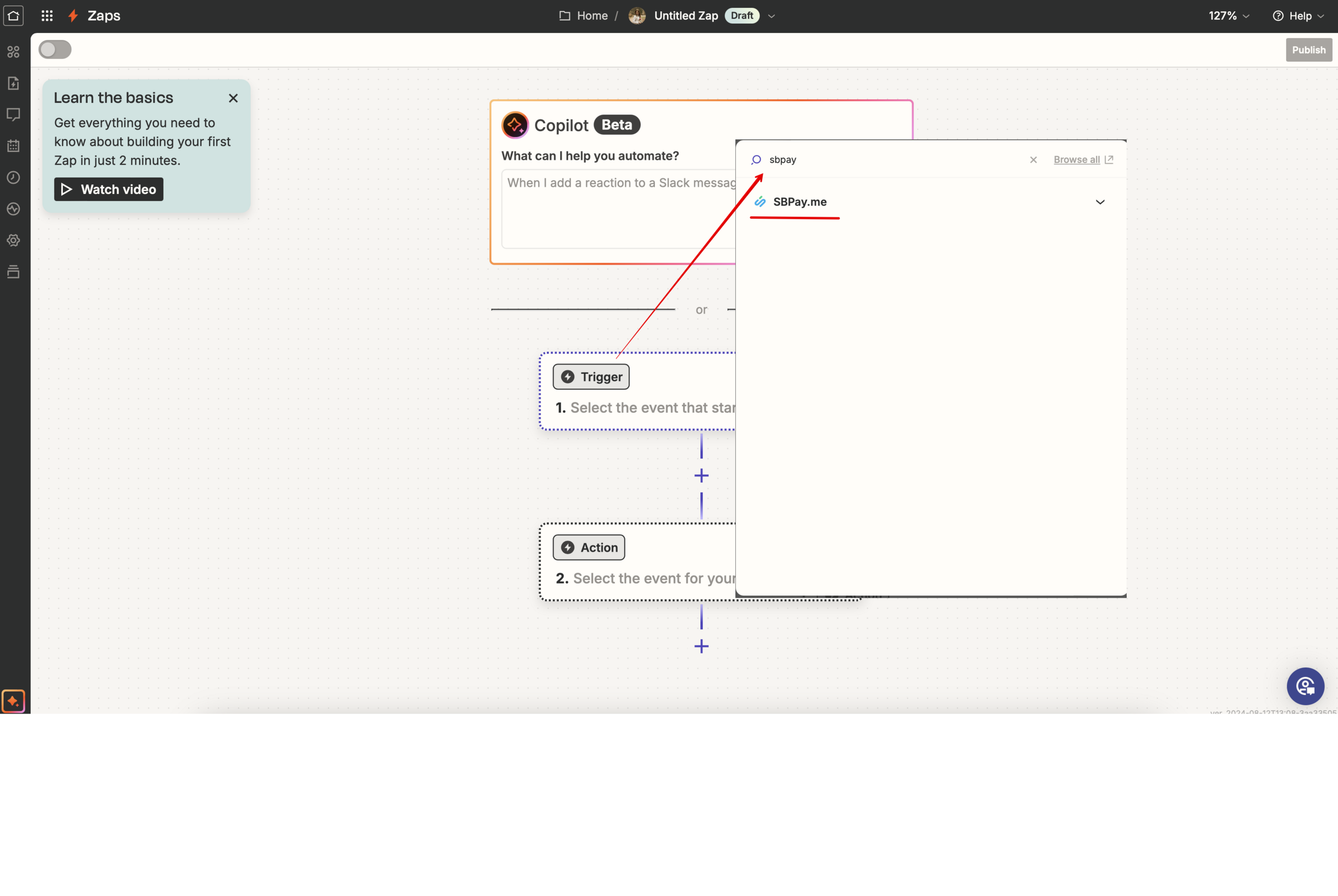The height and width of the screenshot is (896, 1338).
Task: Open Zap history clock icon in sidebar
Action: click(14, 178)
